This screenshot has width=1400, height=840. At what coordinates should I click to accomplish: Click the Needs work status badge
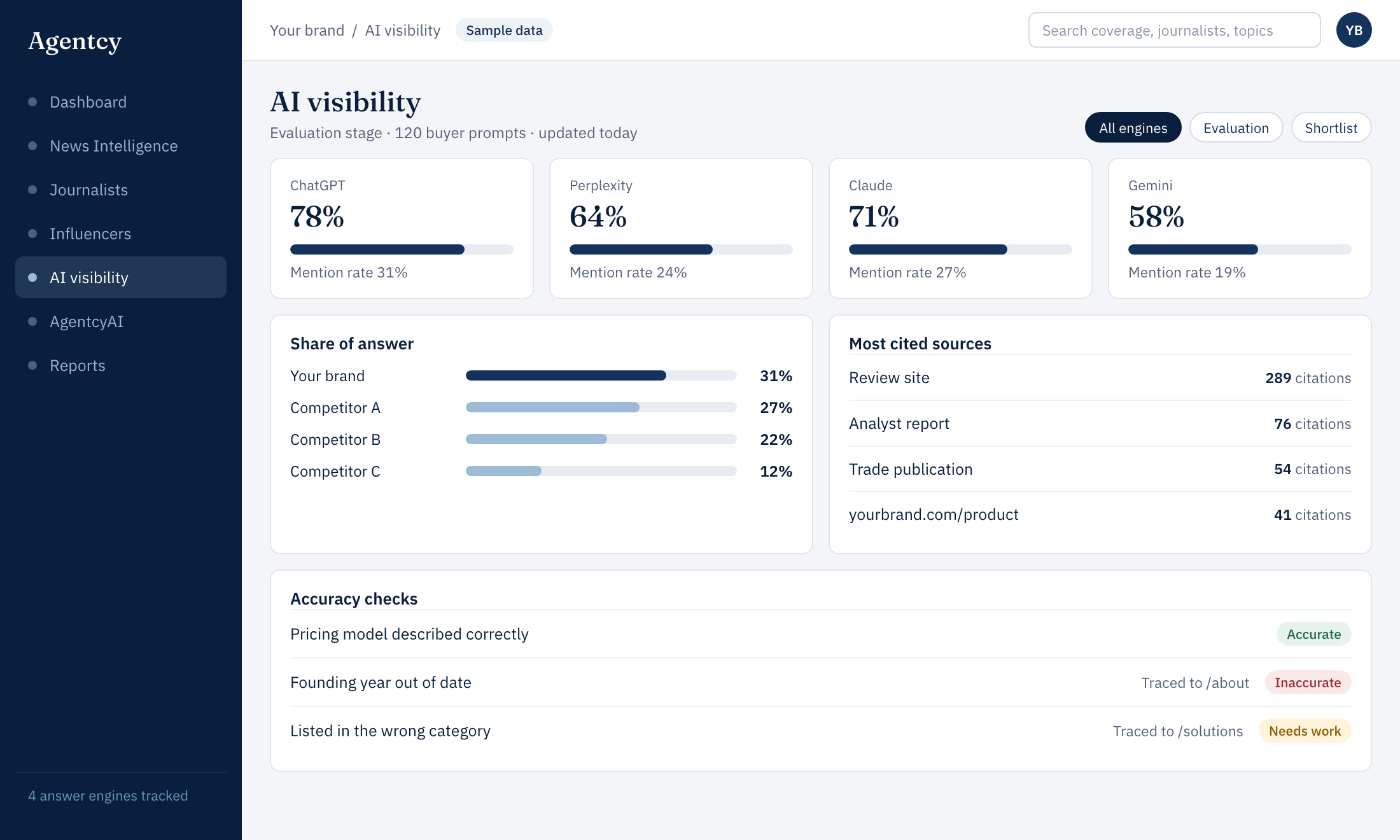tap(1305, 731)
